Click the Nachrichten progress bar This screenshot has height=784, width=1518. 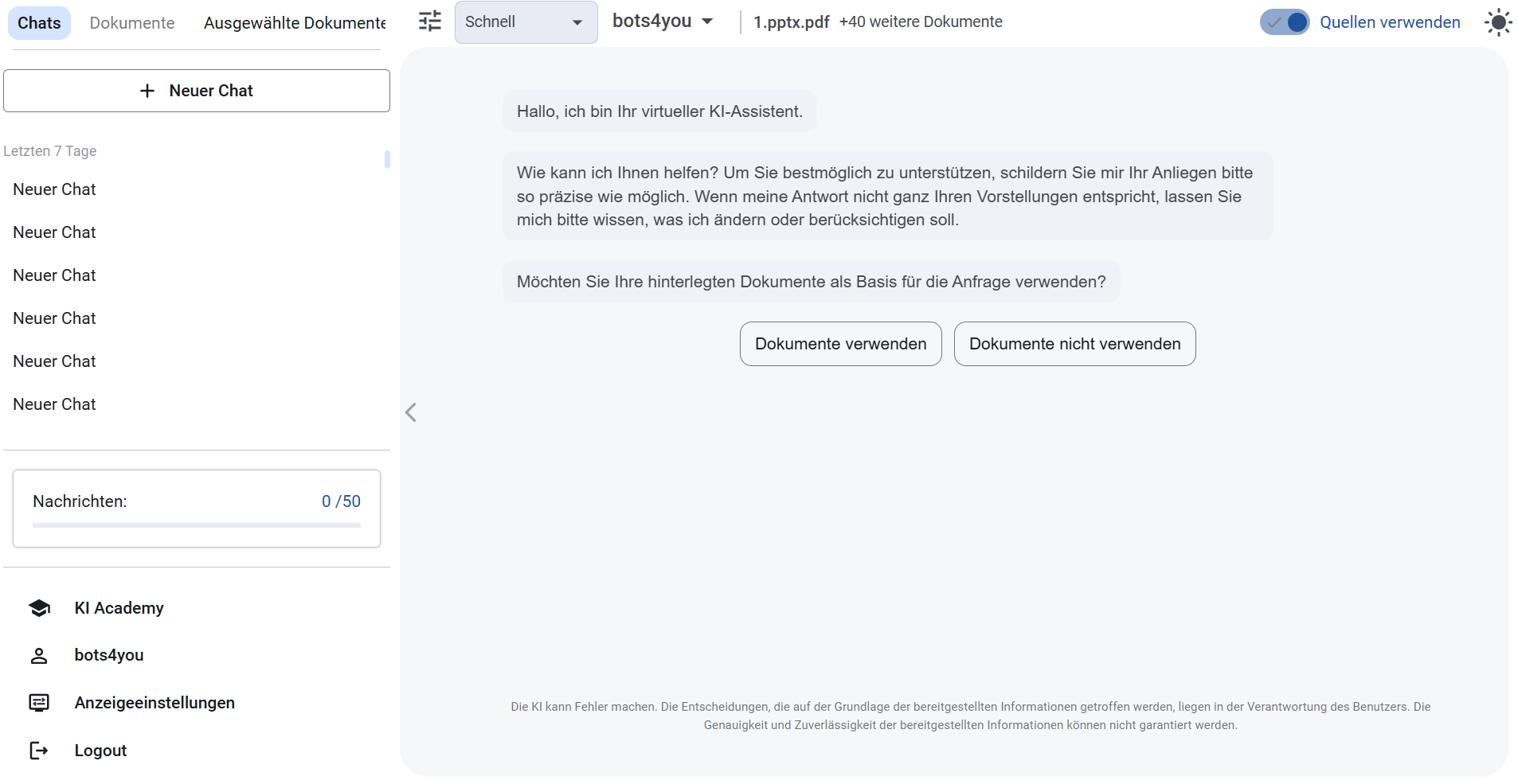click(x=196, y=525)
